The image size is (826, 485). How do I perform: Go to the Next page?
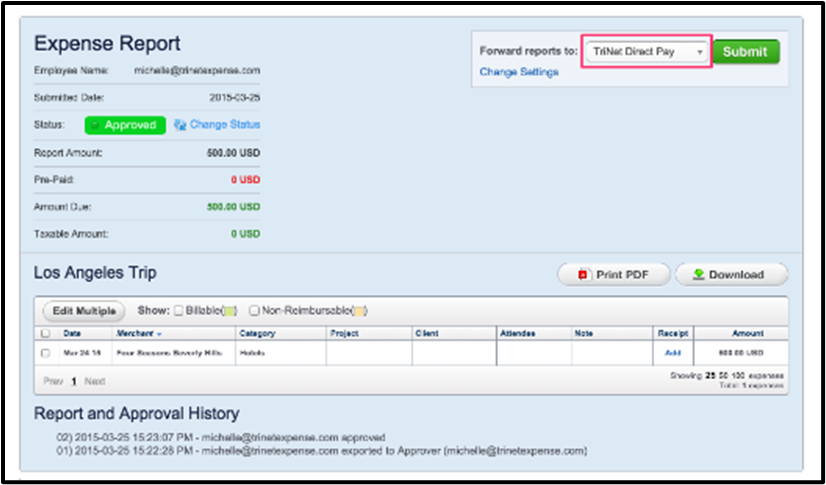coord(95,381)
